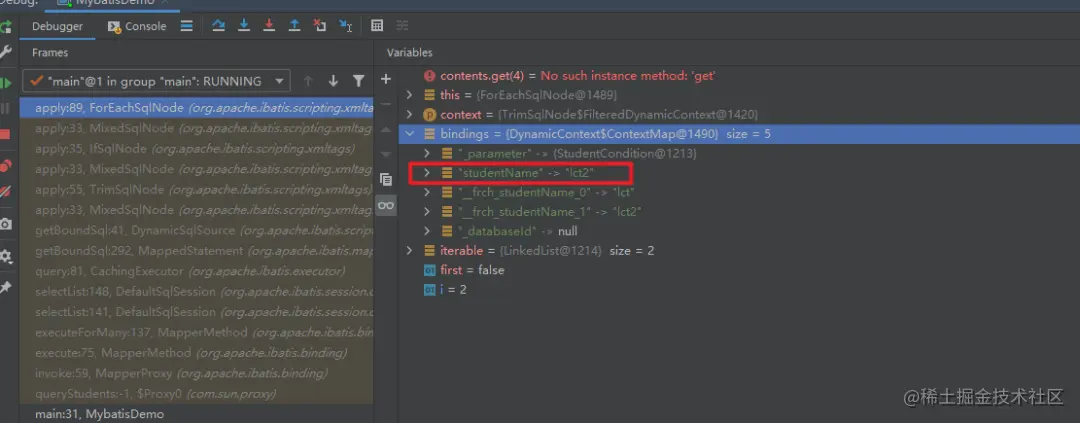Click the Force Step Into red arrow

tap(269, 25)
